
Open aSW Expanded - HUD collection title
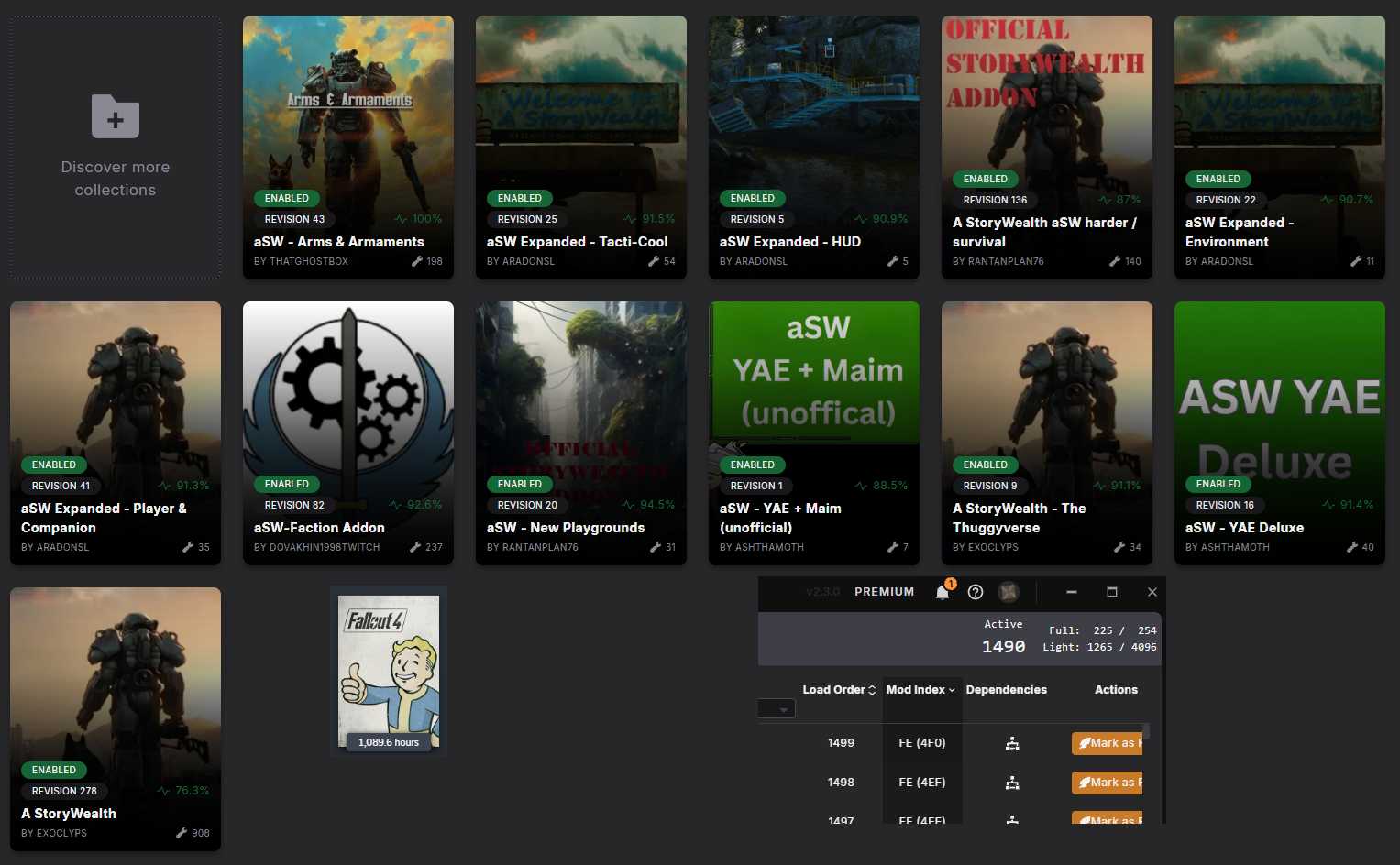pyautogui.click(x=790, y=242)
